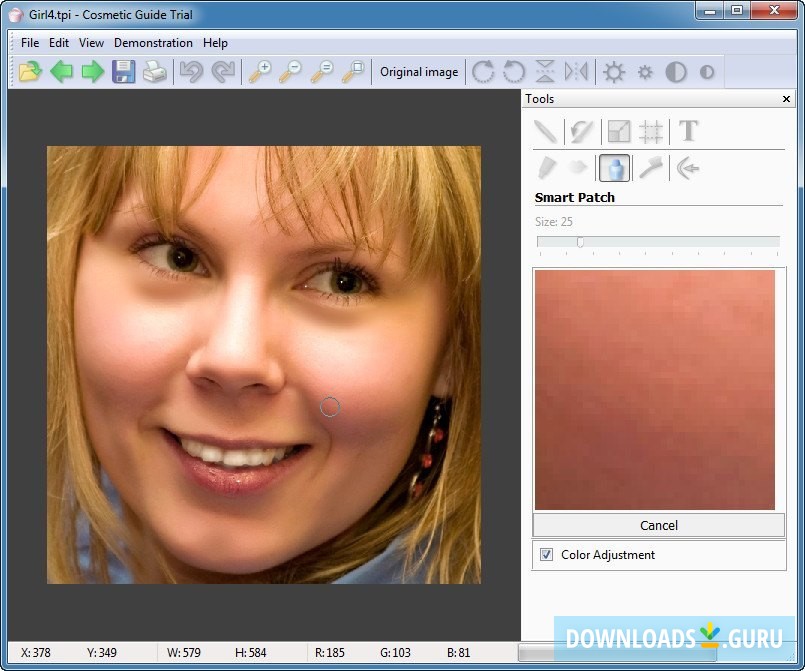
Task: Select the Smart Patch tool
Action: click(614, 167)
